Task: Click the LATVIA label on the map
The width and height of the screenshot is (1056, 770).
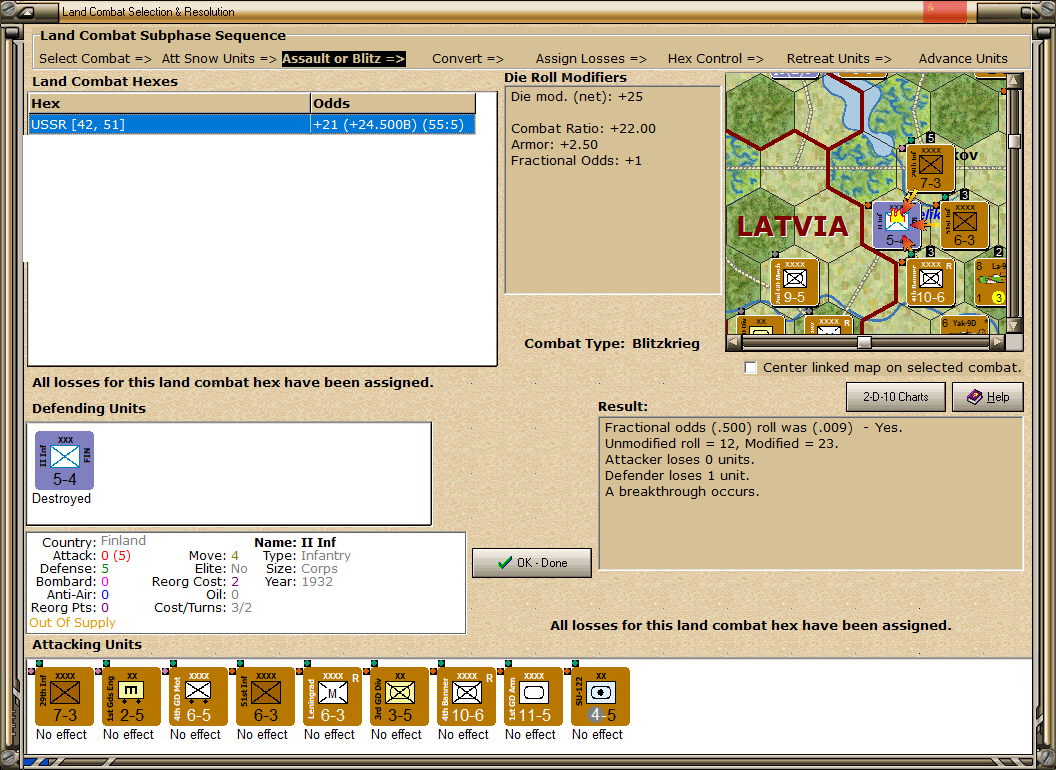Action: click(791, 226)
